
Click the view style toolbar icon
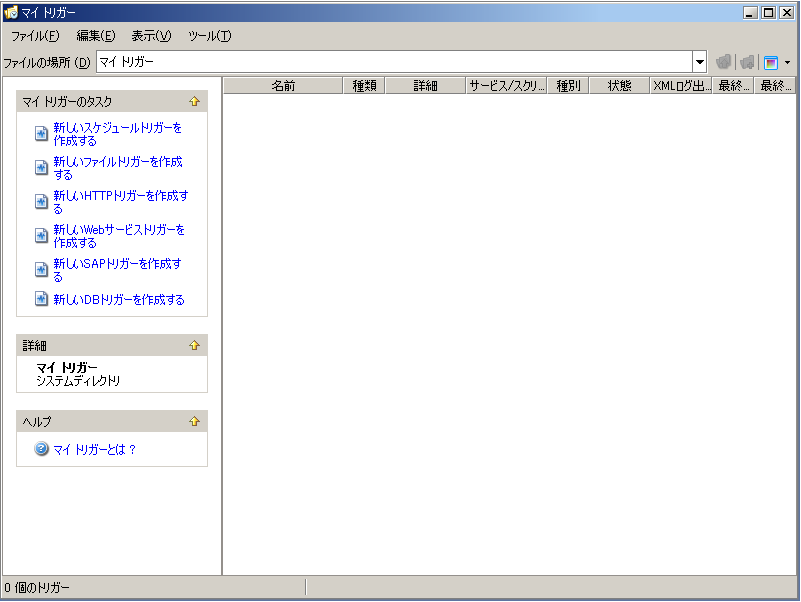click(x=771, y=62)
